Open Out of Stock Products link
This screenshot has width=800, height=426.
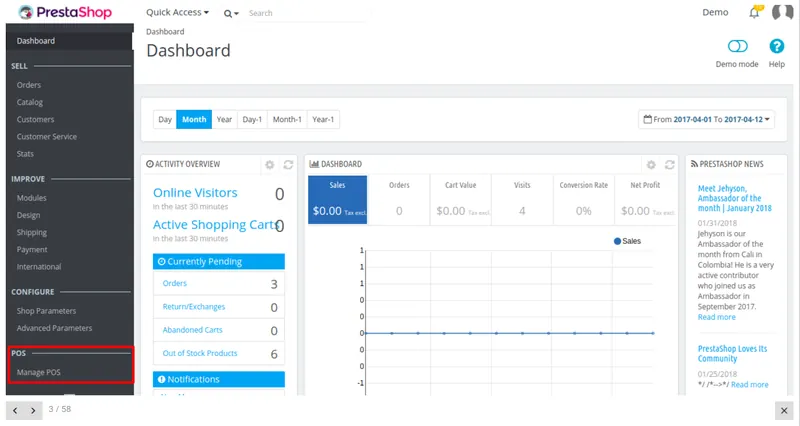[199, 353]
